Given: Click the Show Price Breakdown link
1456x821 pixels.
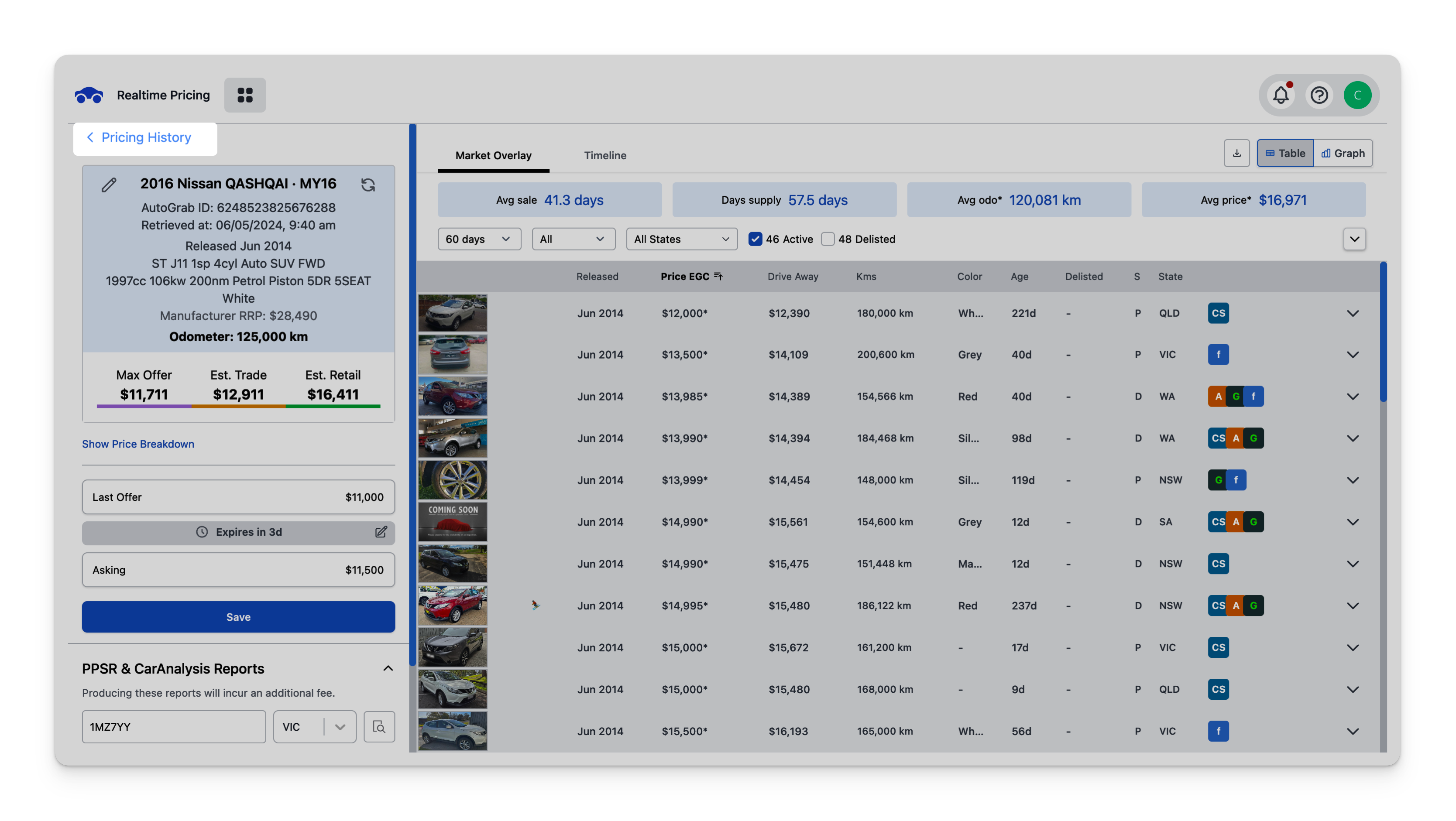Looking at the screenshot, I should pos(138,444).
